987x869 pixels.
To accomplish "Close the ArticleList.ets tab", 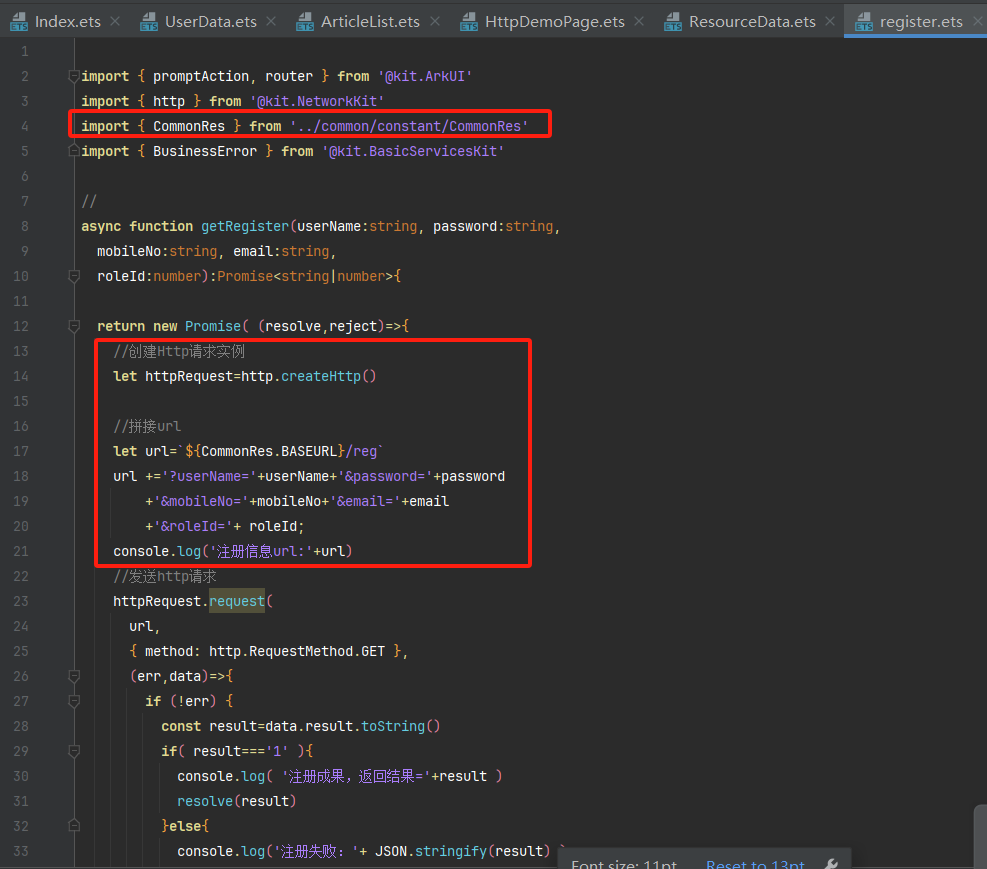I will pos(434,21).
